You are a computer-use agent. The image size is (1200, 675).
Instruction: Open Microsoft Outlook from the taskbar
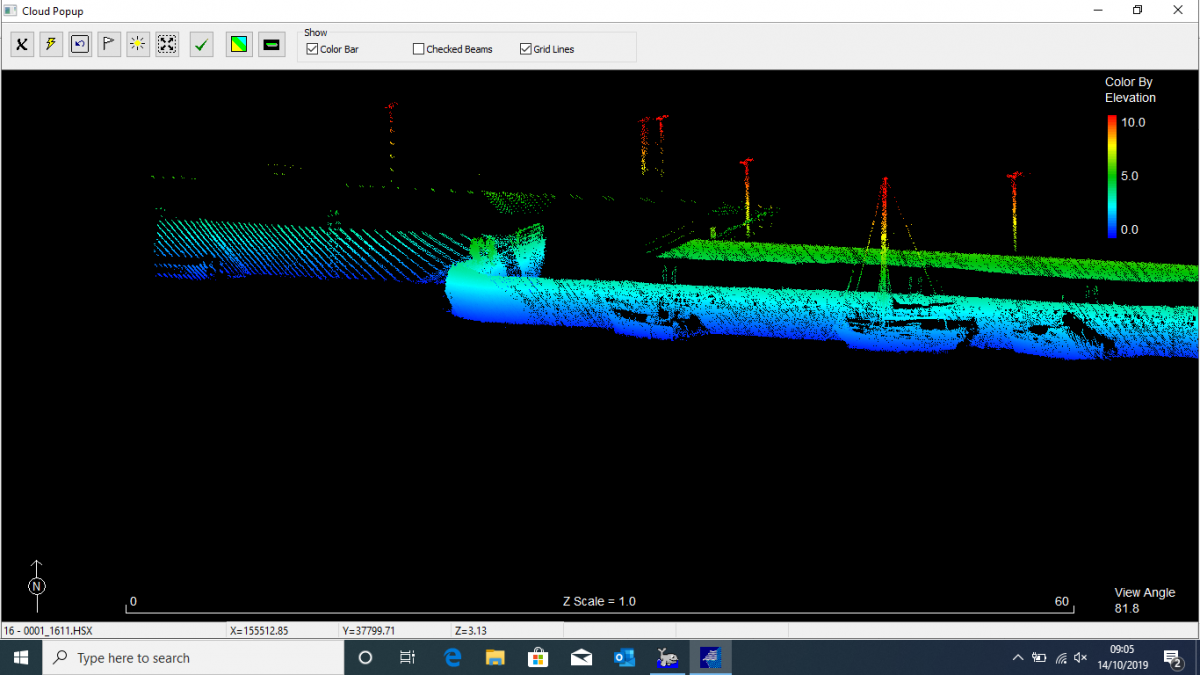(x=624, y=657)
